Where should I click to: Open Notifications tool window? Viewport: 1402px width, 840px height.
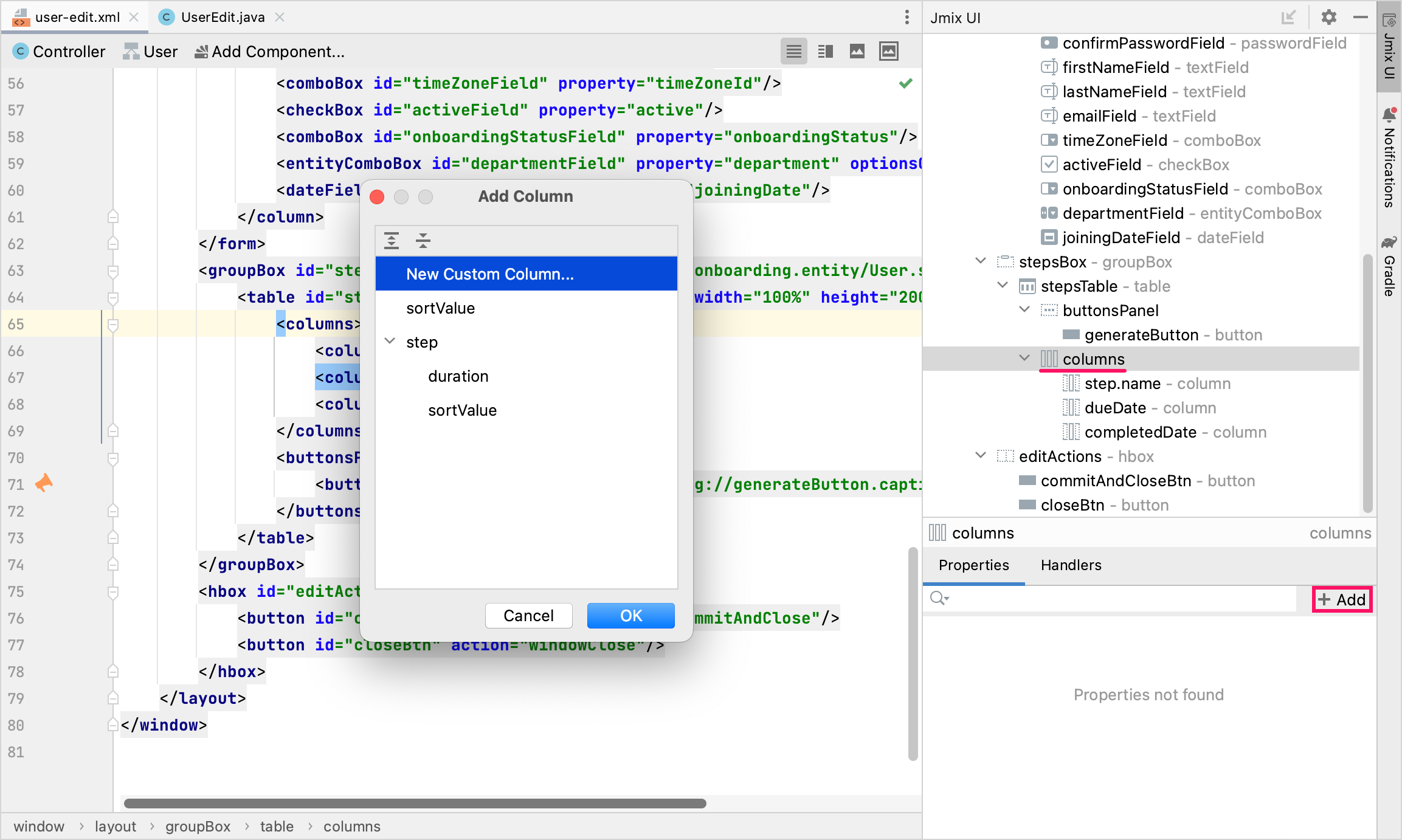point(1390,158)
